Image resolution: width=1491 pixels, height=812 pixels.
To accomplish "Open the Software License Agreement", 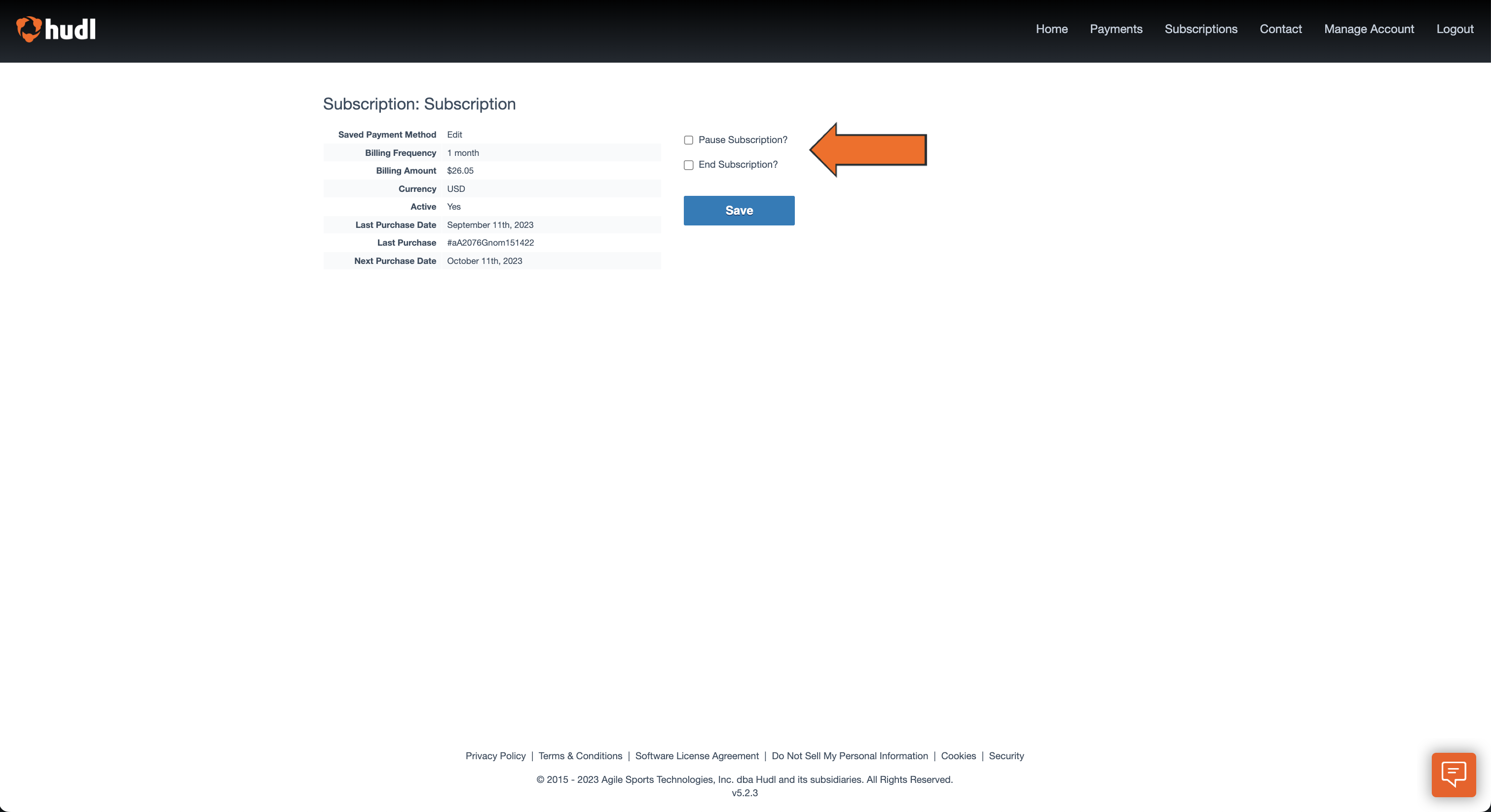I will [697, 755].
